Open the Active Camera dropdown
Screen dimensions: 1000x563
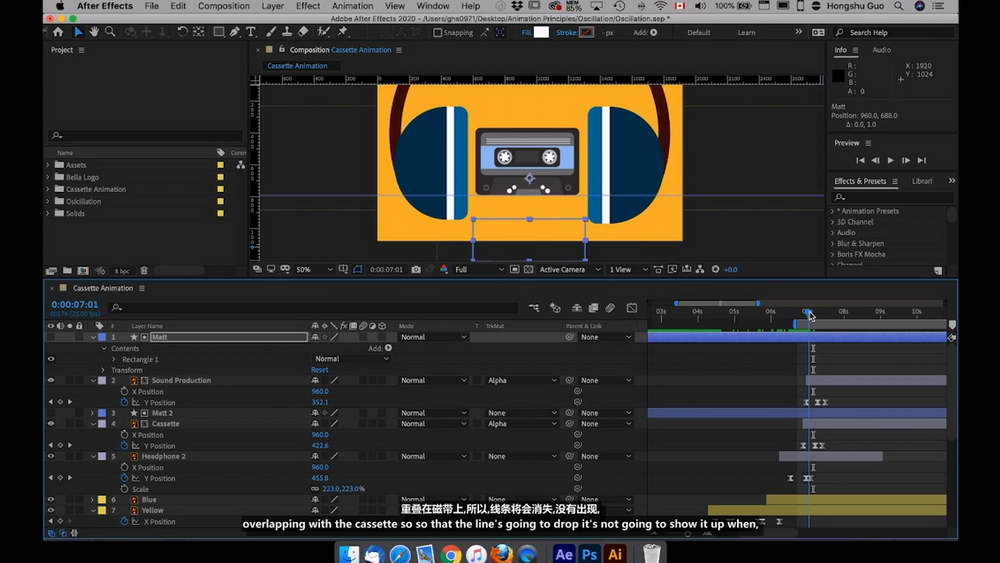tap(570, 270)
